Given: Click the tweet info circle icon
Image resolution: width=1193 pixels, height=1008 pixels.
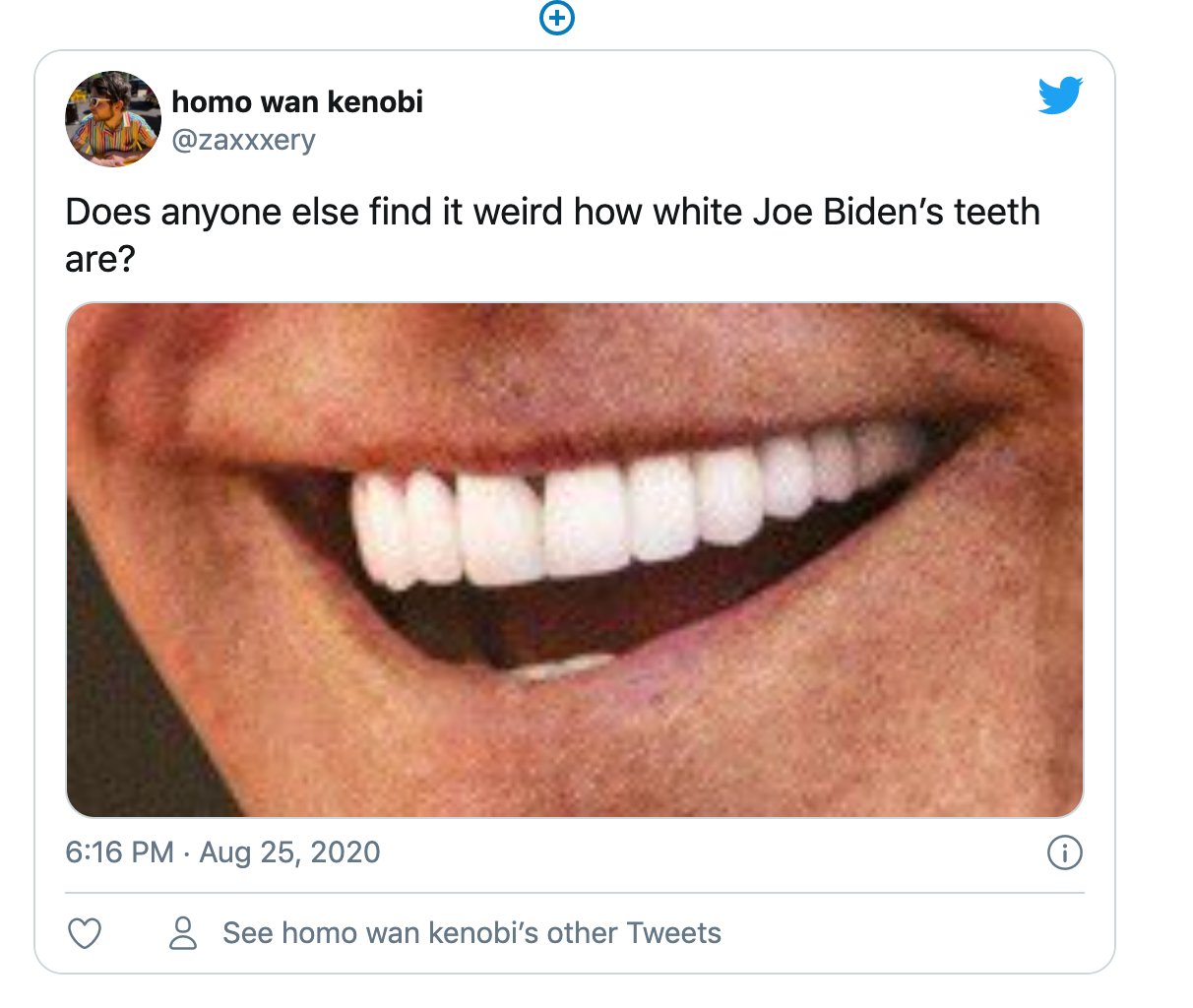Looking at the screenshot, I should coord(1064,852).
